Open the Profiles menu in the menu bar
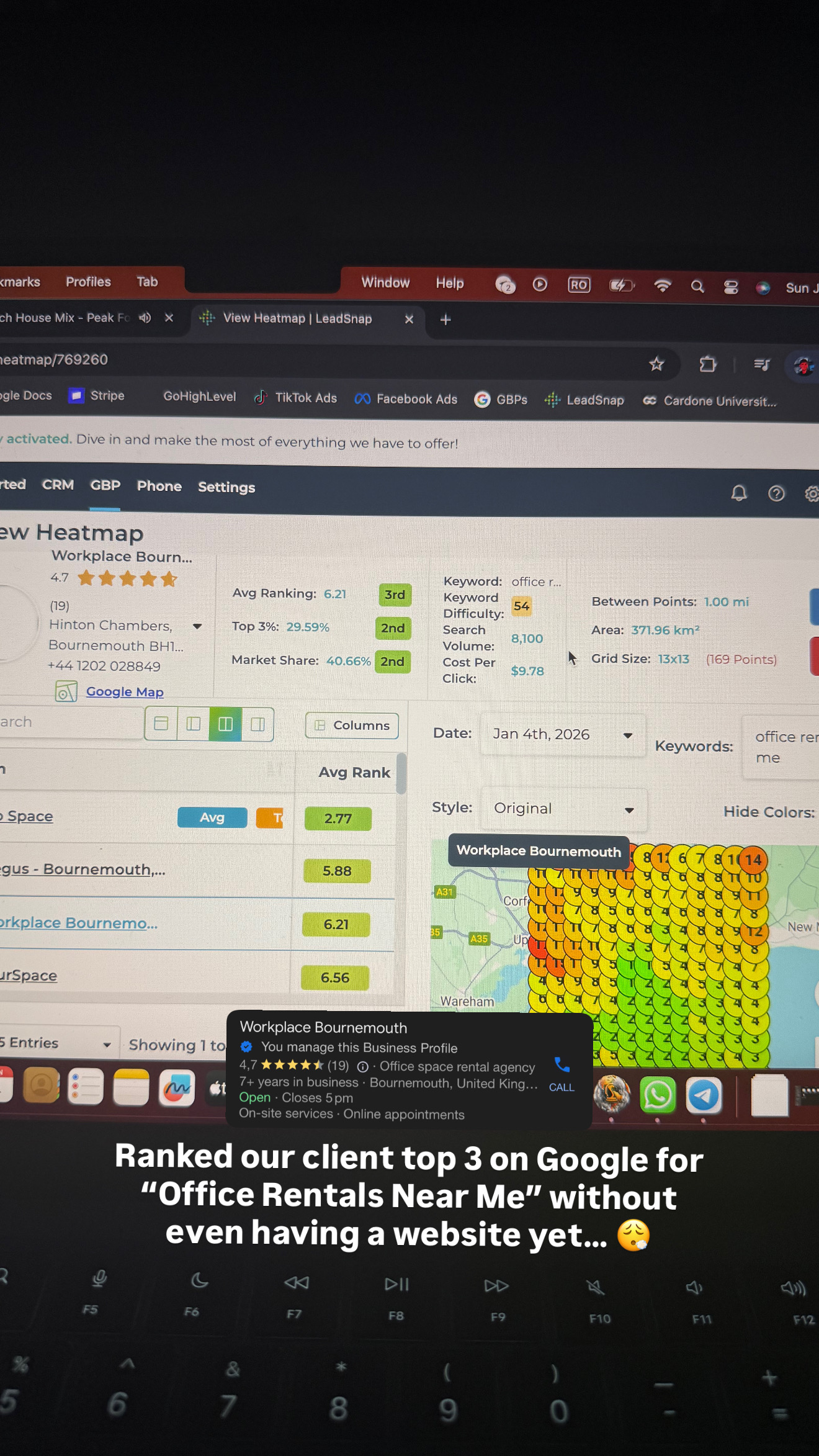 (89, 282)
